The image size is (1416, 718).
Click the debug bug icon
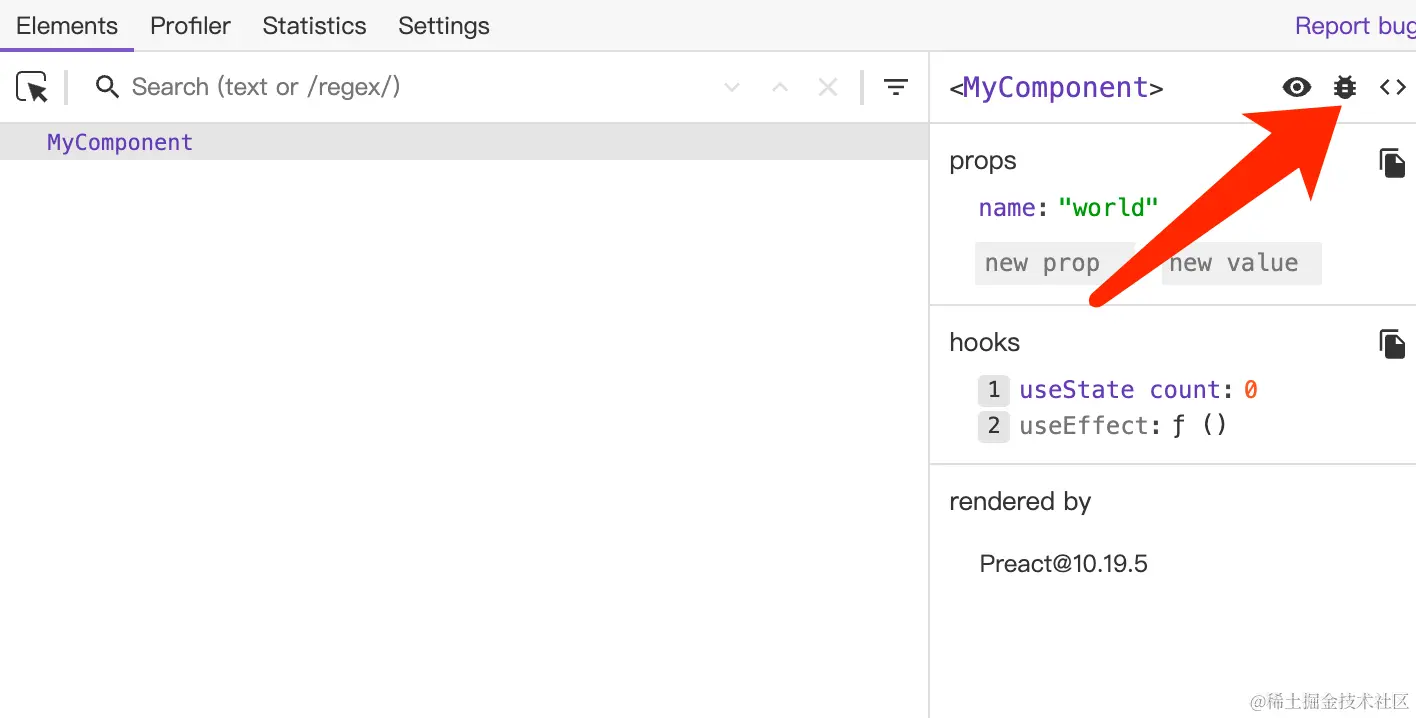tap(1345, 88)
